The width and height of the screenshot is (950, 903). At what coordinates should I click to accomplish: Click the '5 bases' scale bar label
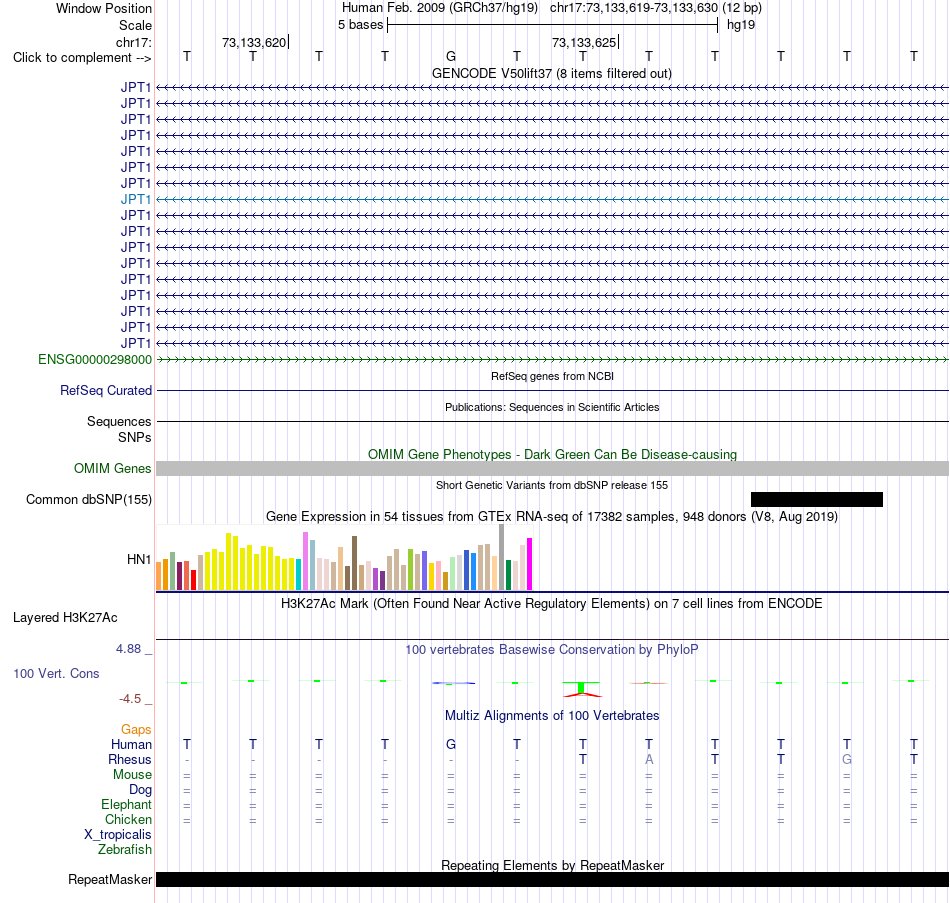pyautogui.click(x=360, y=25)
